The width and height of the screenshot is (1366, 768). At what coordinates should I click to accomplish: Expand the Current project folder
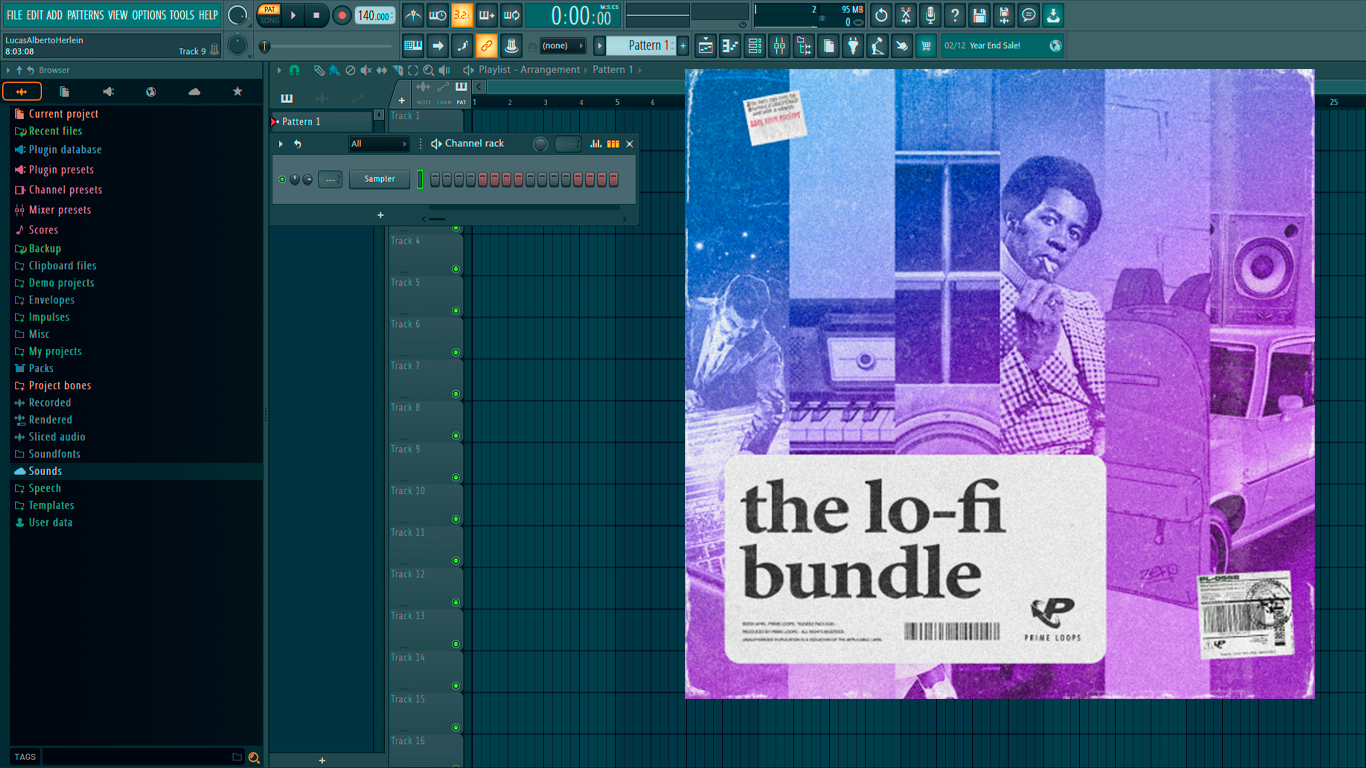point(63,114)
